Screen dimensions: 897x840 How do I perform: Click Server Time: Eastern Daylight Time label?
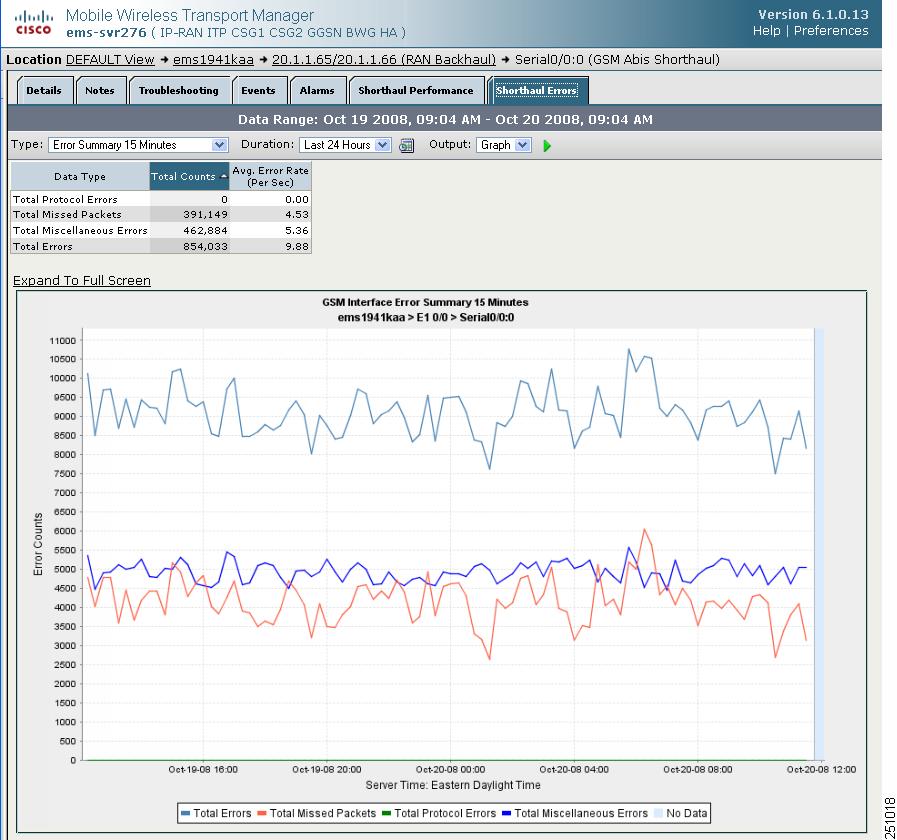click(x=453, y=785)
